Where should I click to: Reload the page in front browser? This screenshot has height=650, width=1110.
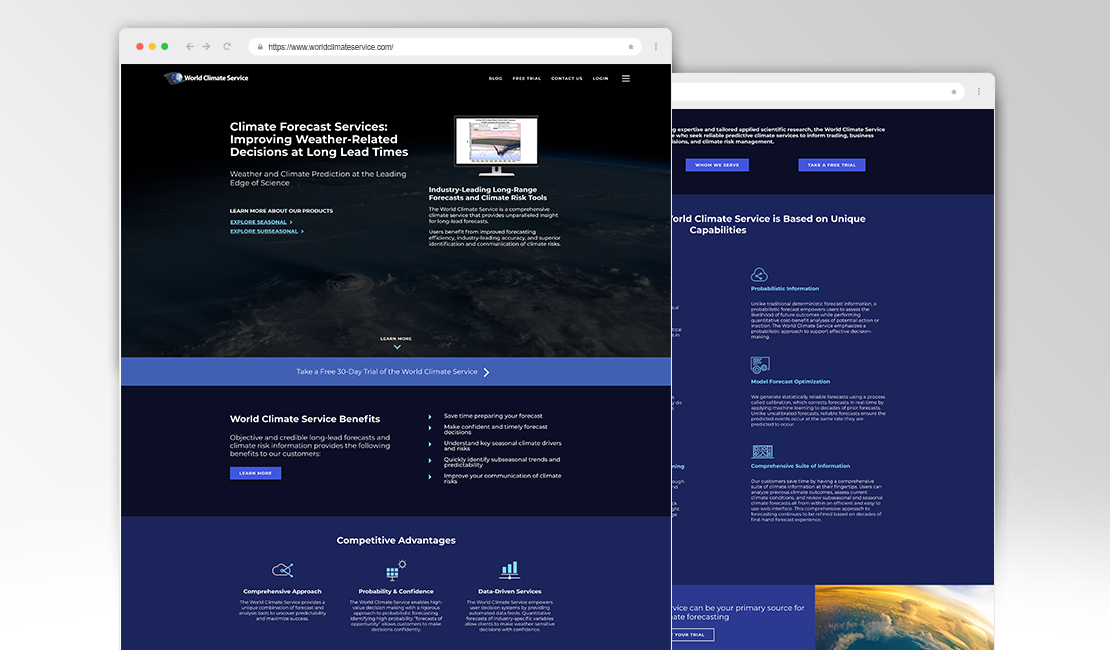point(227,47)
